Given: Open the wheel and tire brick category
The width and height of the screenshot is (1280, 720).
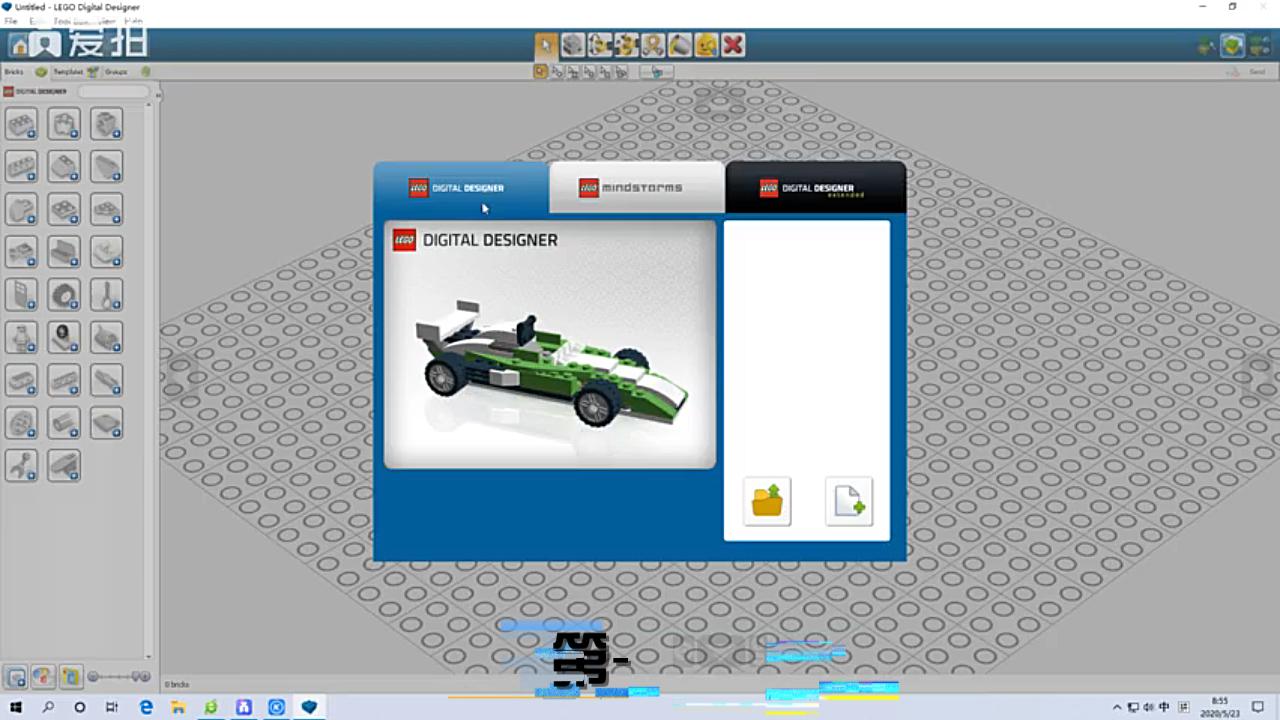Looking at the screenshot, I should [64, 295].
